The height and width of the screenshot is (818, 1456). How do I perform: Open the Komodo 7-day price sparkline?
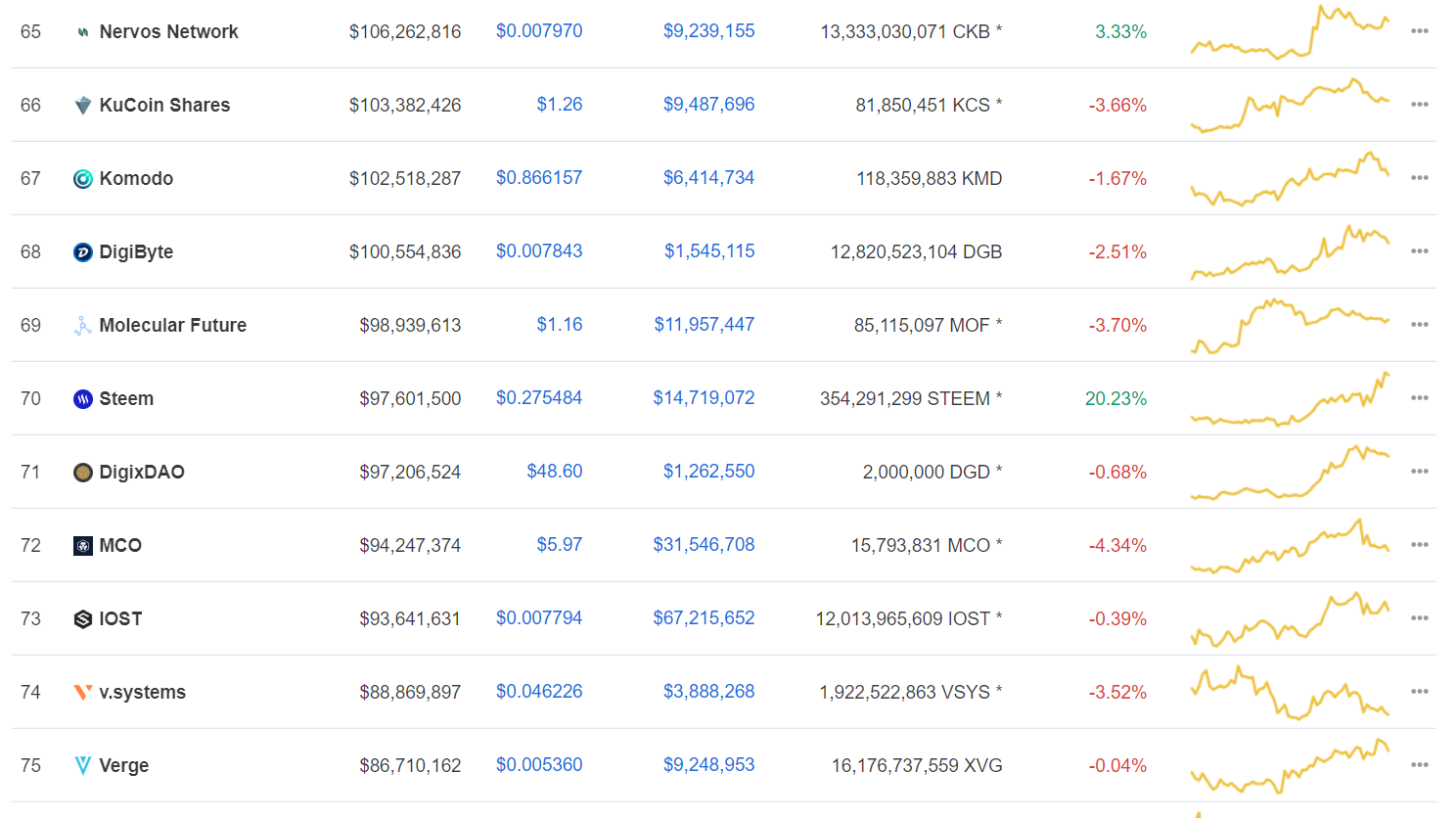pyautogui.click(x=1290, y=178)
